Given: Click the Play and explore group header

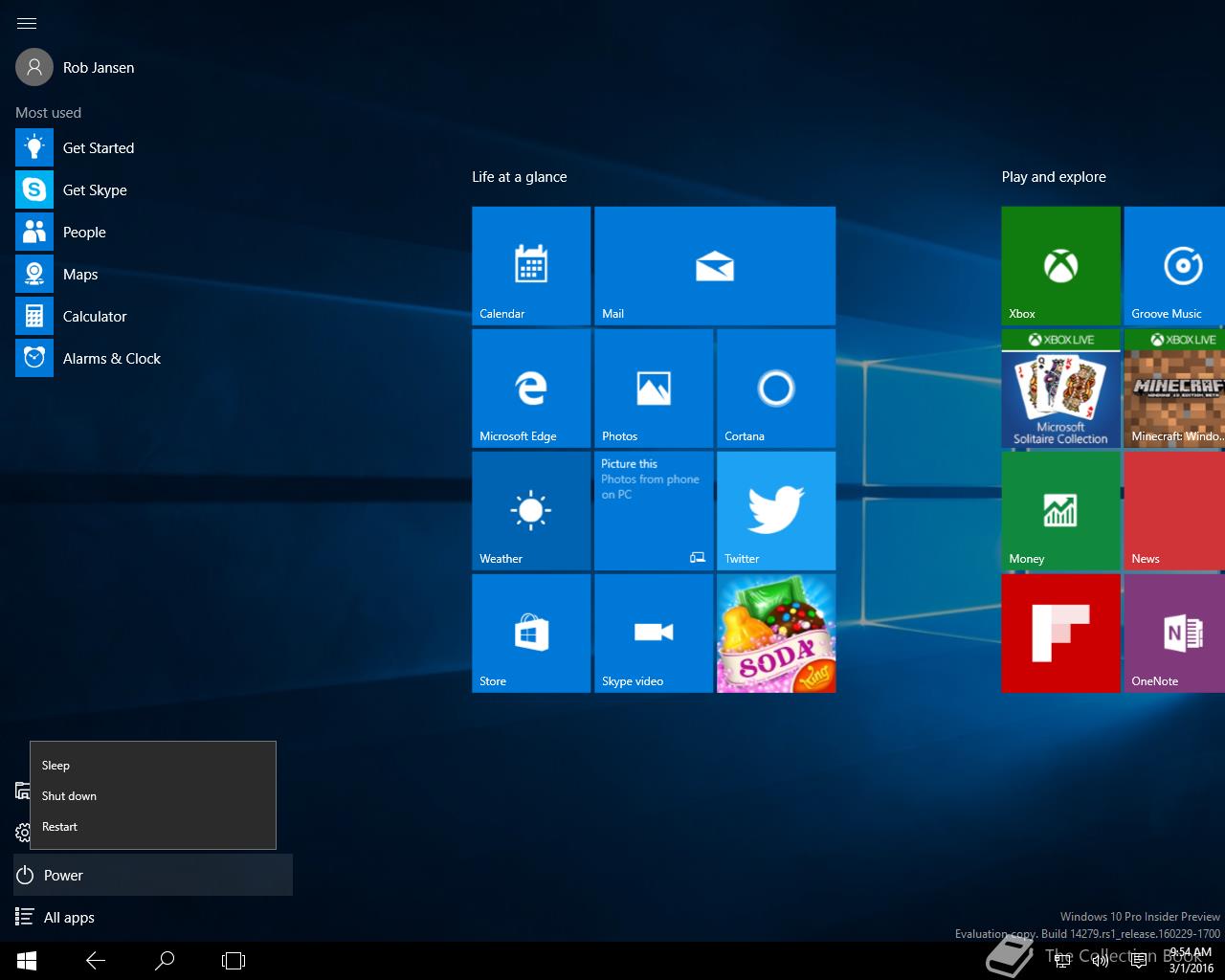Looking at the screenshot, I should coord(1054,177).
